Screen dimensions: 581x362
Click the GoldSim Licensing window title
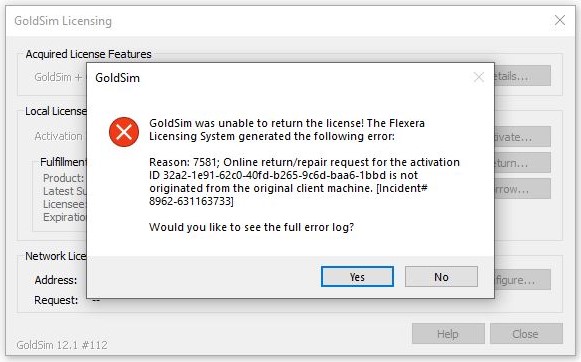point(63,21)
